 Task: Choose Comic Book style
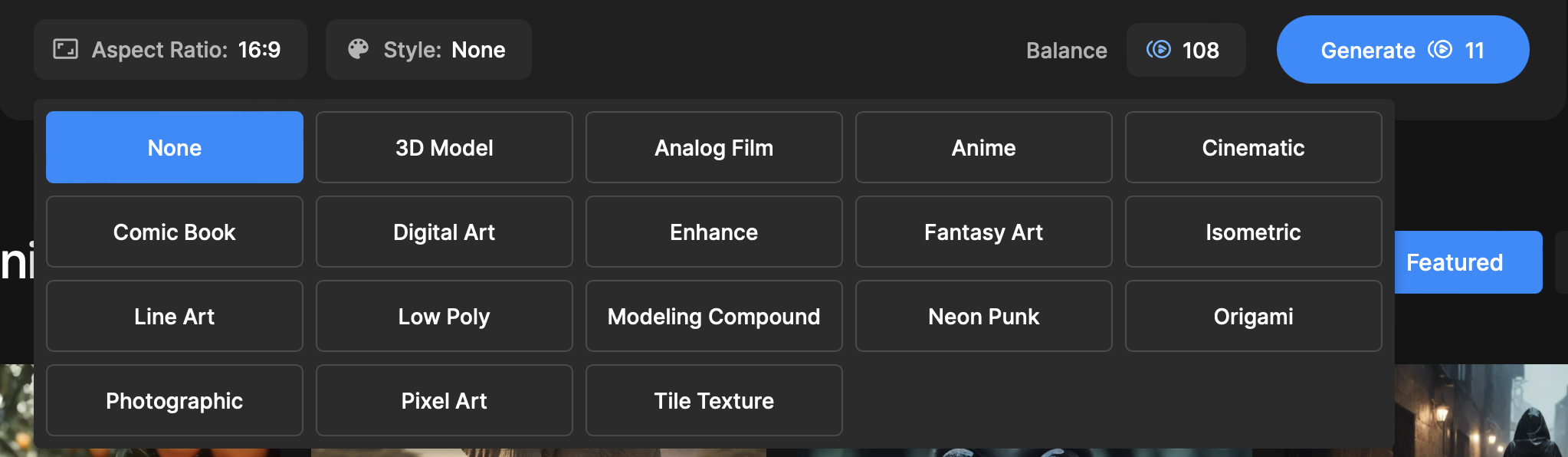175,232
